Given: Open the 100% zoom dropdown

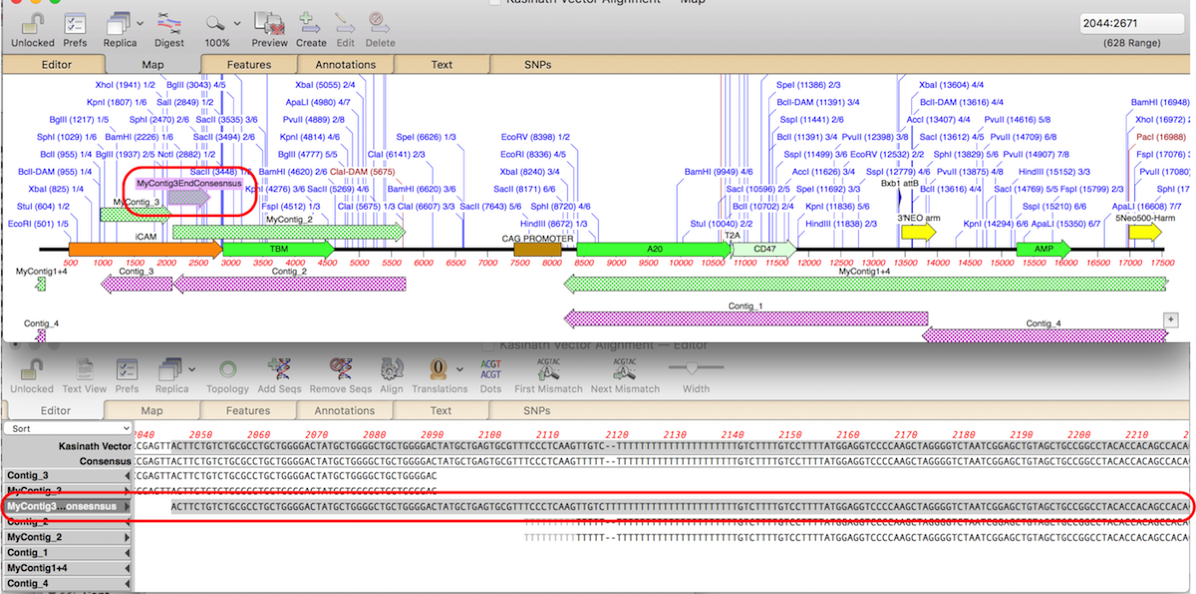Looking at the screenshot, I should tap(222, 24).
